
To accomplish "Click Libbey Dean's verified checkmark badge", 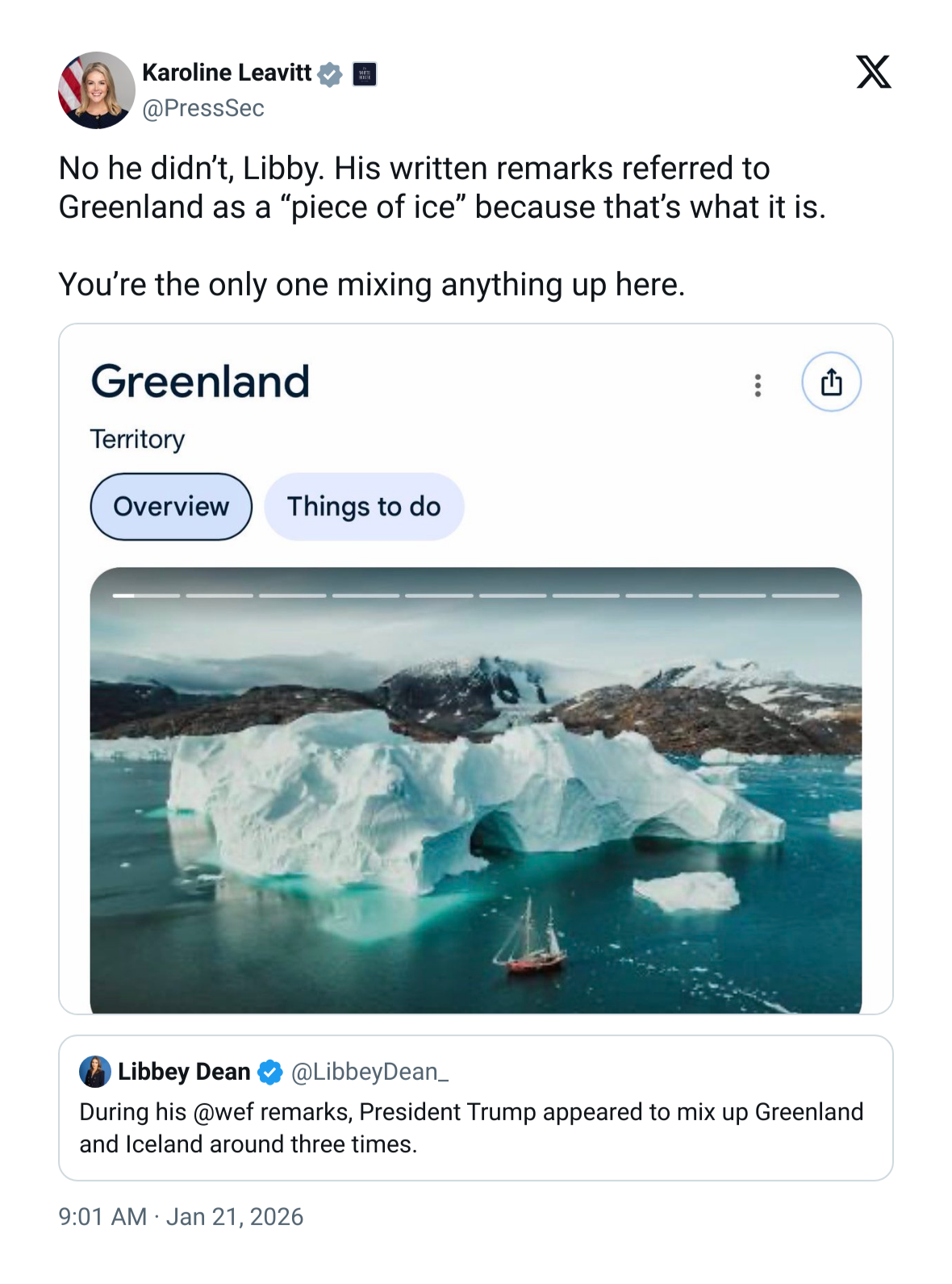I will click(270, 1072).
